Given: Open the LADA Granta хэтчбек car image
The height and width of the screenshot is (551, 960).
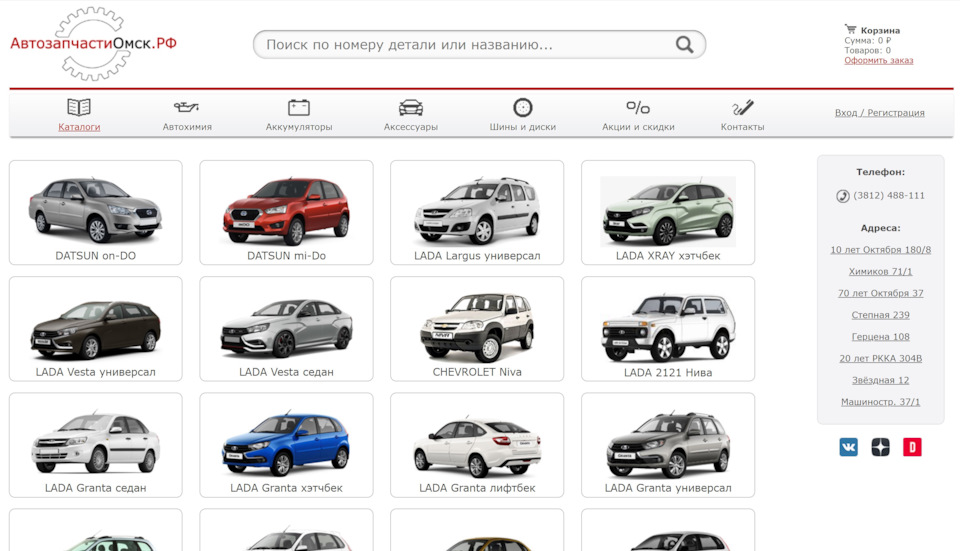Looking at the screenshot, I should click(x=287, y=444).
